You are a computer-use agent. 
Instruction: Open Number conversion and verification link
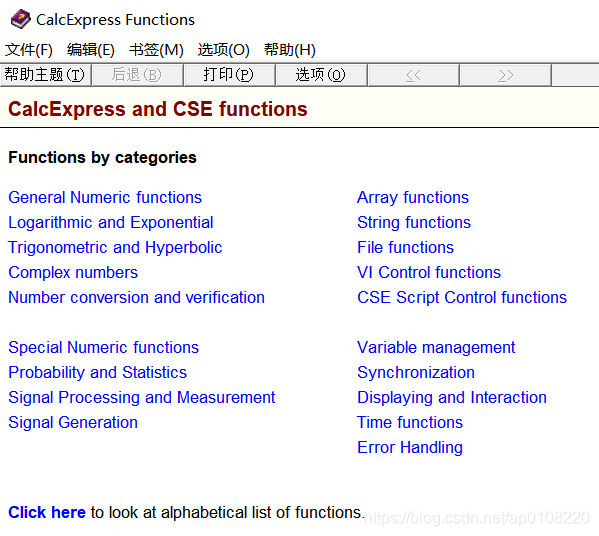(x=136, y=298)
